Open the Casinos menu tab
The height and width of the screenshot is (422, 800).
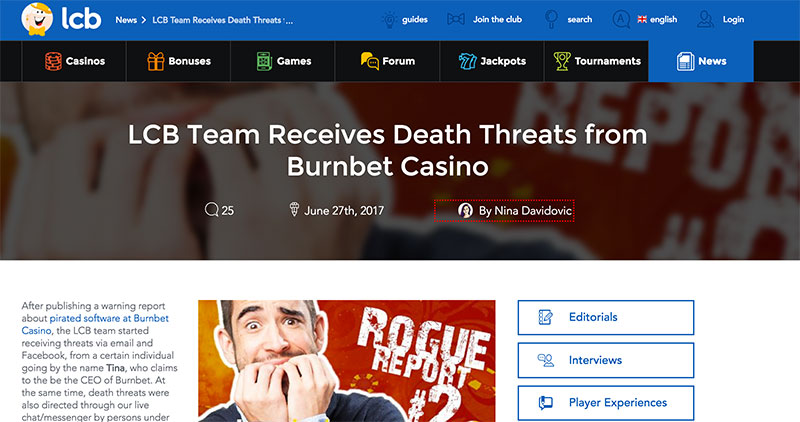pos(74,61)
